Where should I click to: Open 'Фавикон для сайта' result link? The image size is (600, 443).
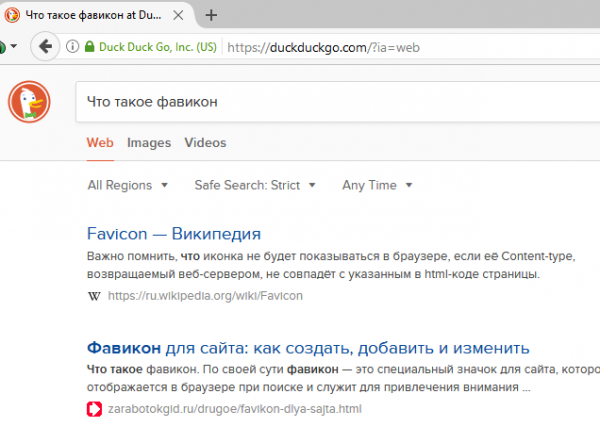tap(308, 348)
